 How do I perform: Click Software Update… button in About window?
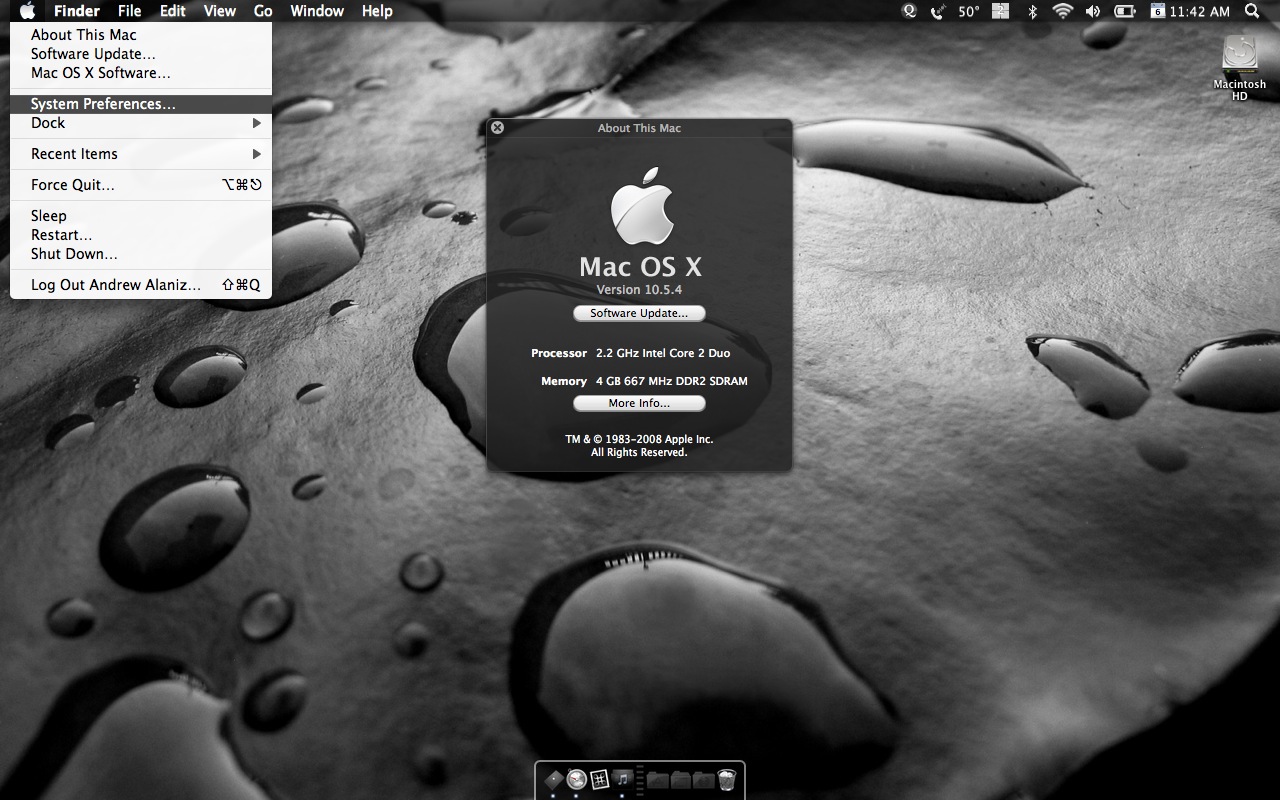point(639,313)
